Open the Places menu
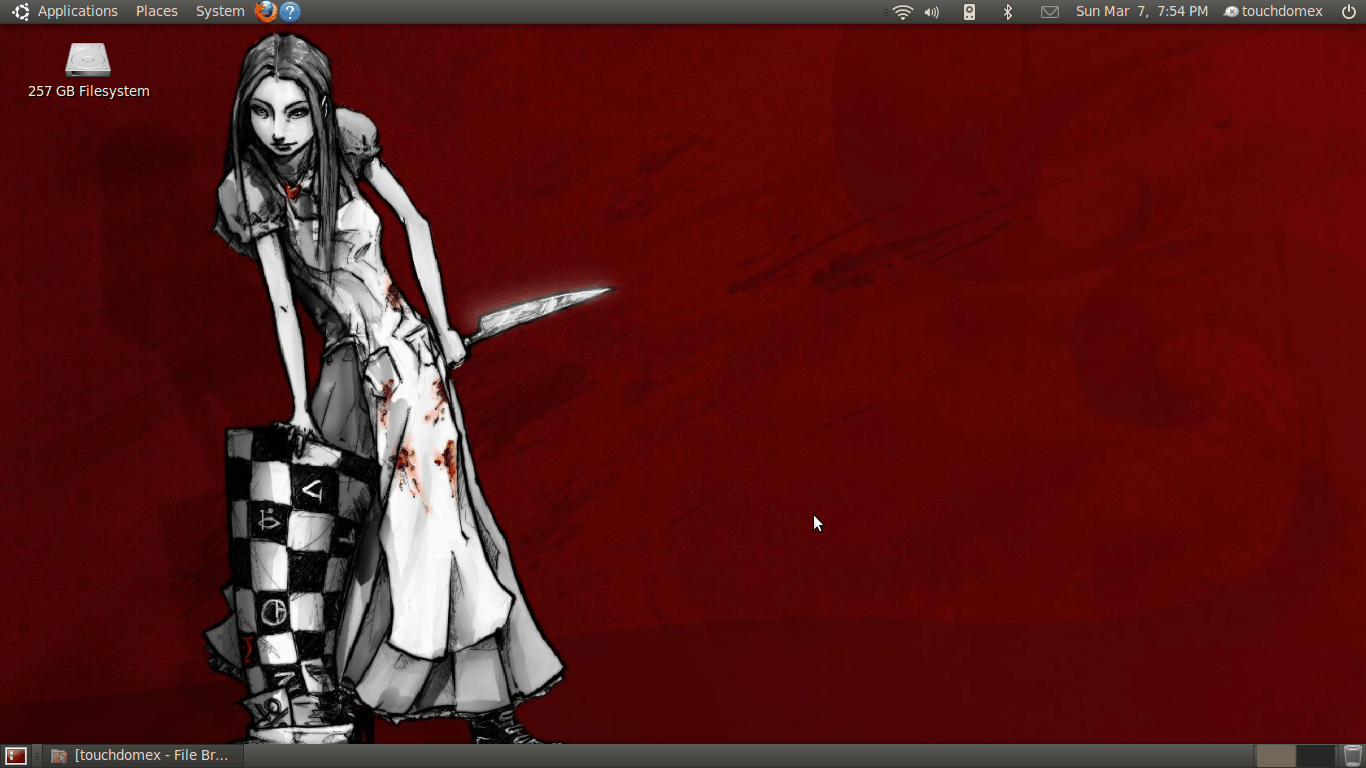The image size is (1366, 768). (157, 12)
